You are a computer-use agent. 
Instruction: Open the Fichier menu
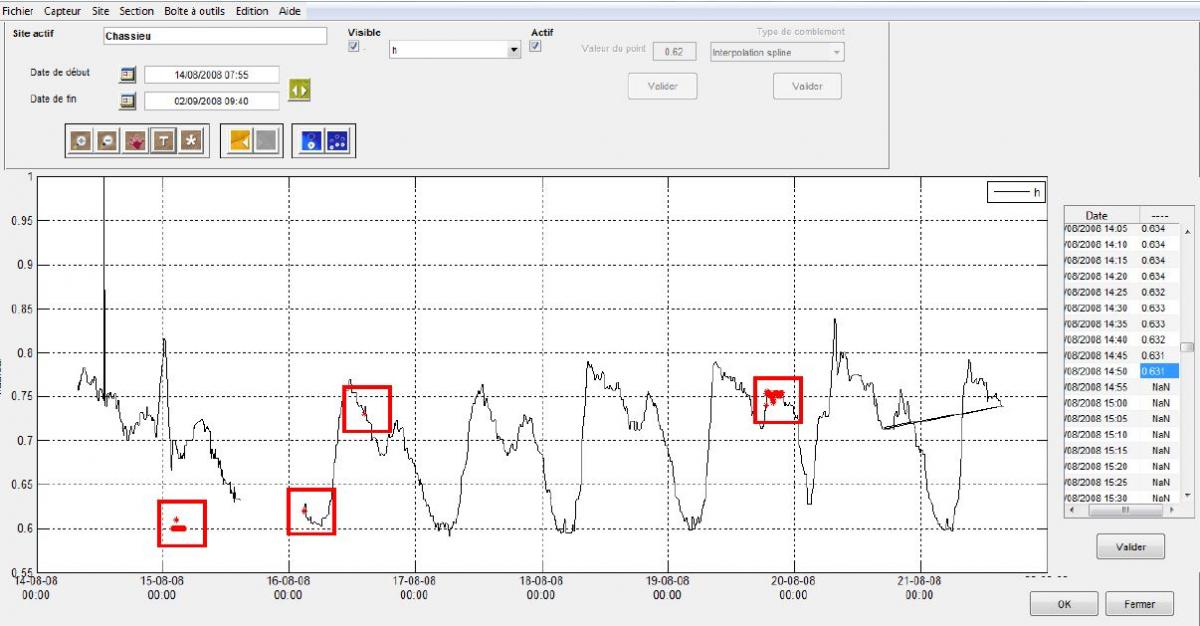click(x=18, y=11)
